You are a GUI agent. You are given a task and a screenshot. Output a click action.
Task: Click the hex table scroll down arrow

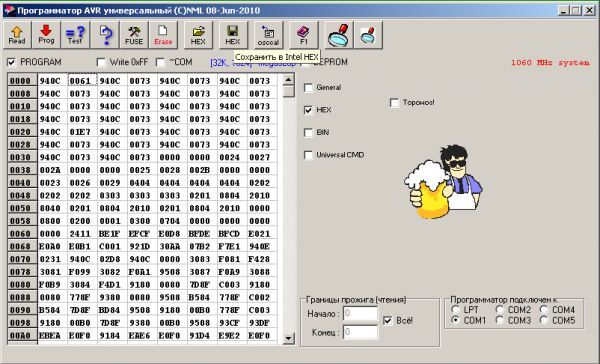(x=289, y=338)
